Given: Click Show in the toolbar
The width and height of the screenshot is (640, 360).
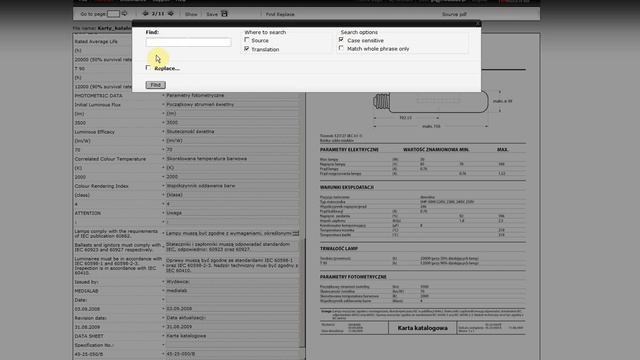Looking at the screenshot, I should click(x=191, y=14).
